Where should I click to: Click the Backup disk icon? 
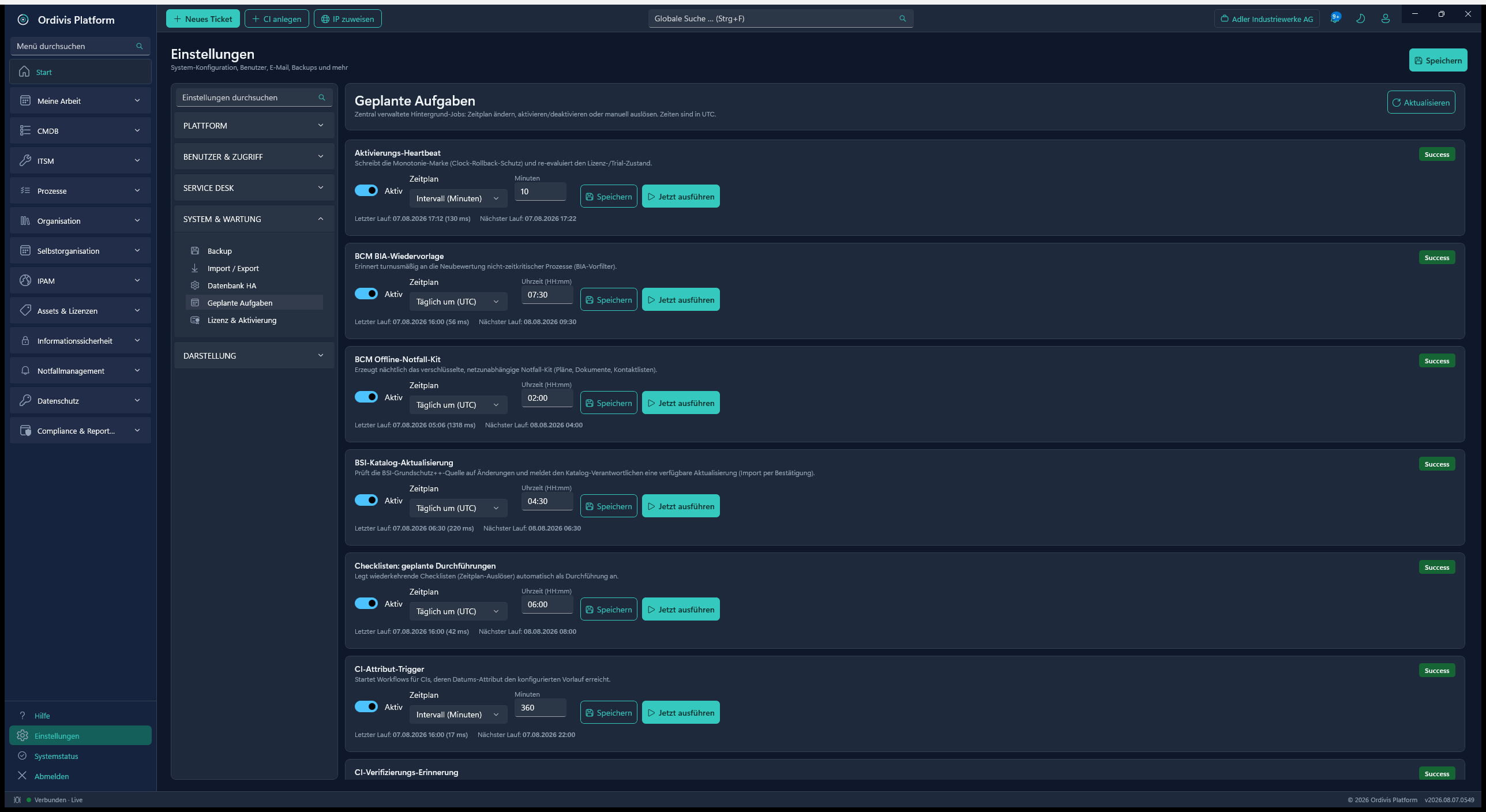pos(195,251)
